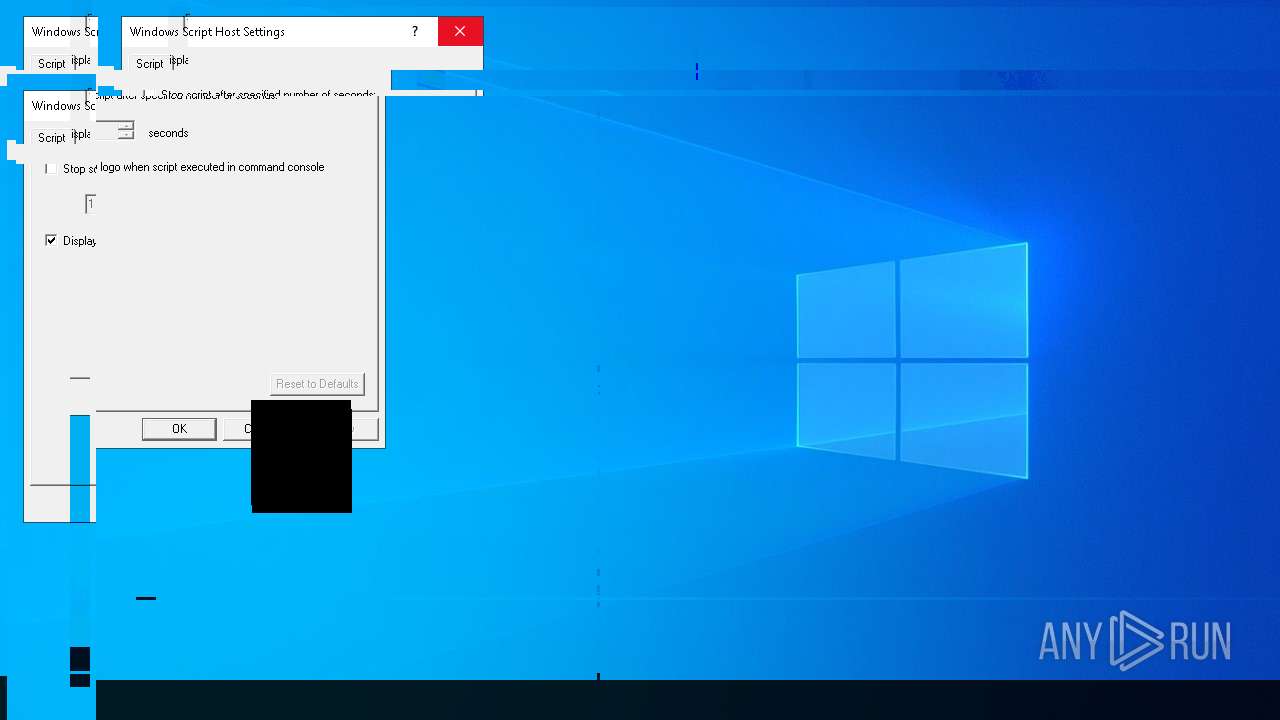Click the 'seconds' label
This screenshot has height=720, width=1280.
168,133
